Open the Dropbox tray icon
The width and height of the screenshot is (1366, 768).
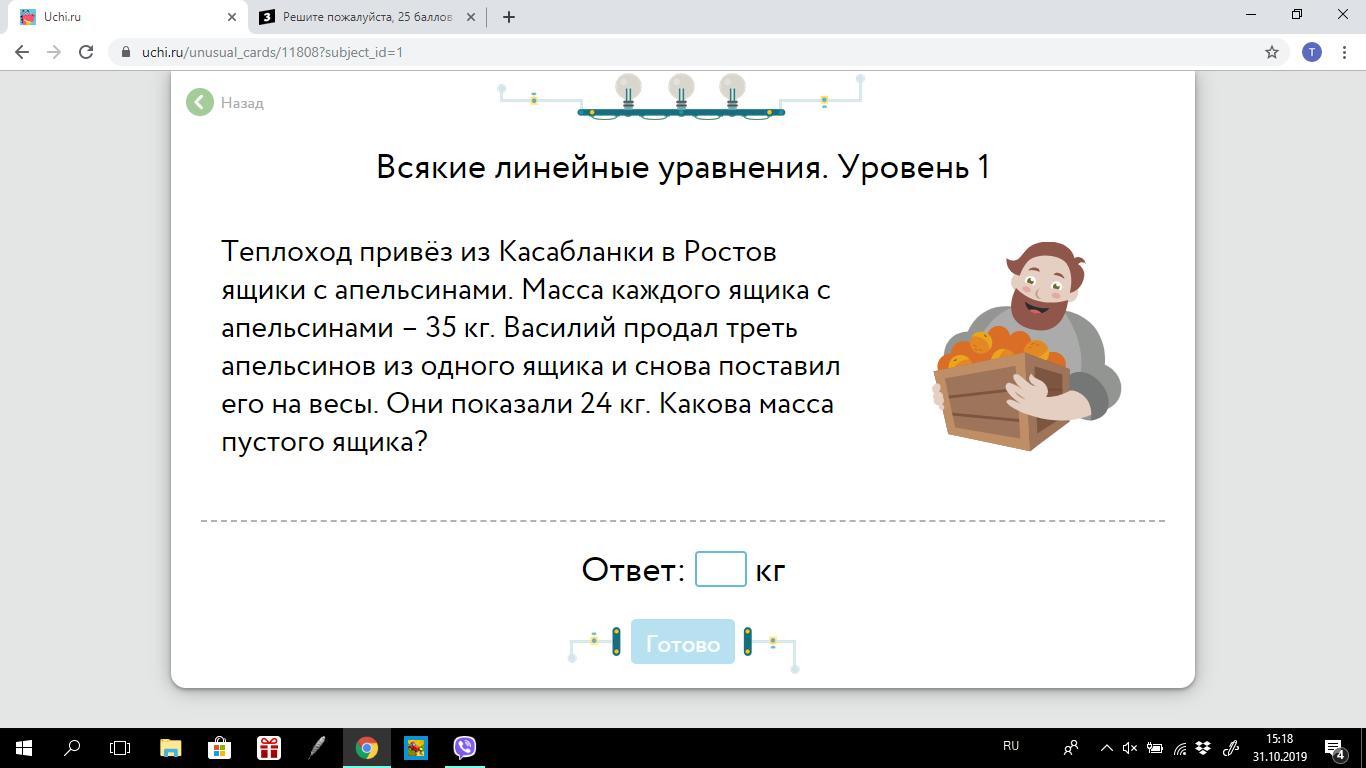[1204, 747]
